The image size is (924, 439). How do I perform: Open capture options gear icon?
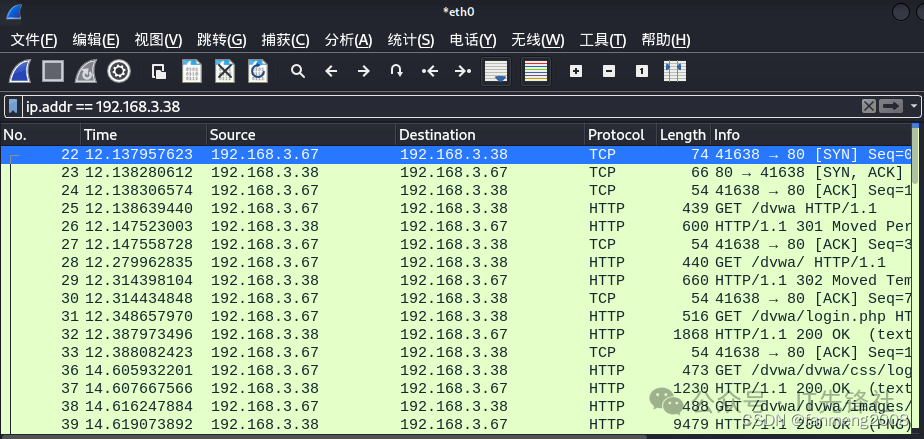[119, 71]
